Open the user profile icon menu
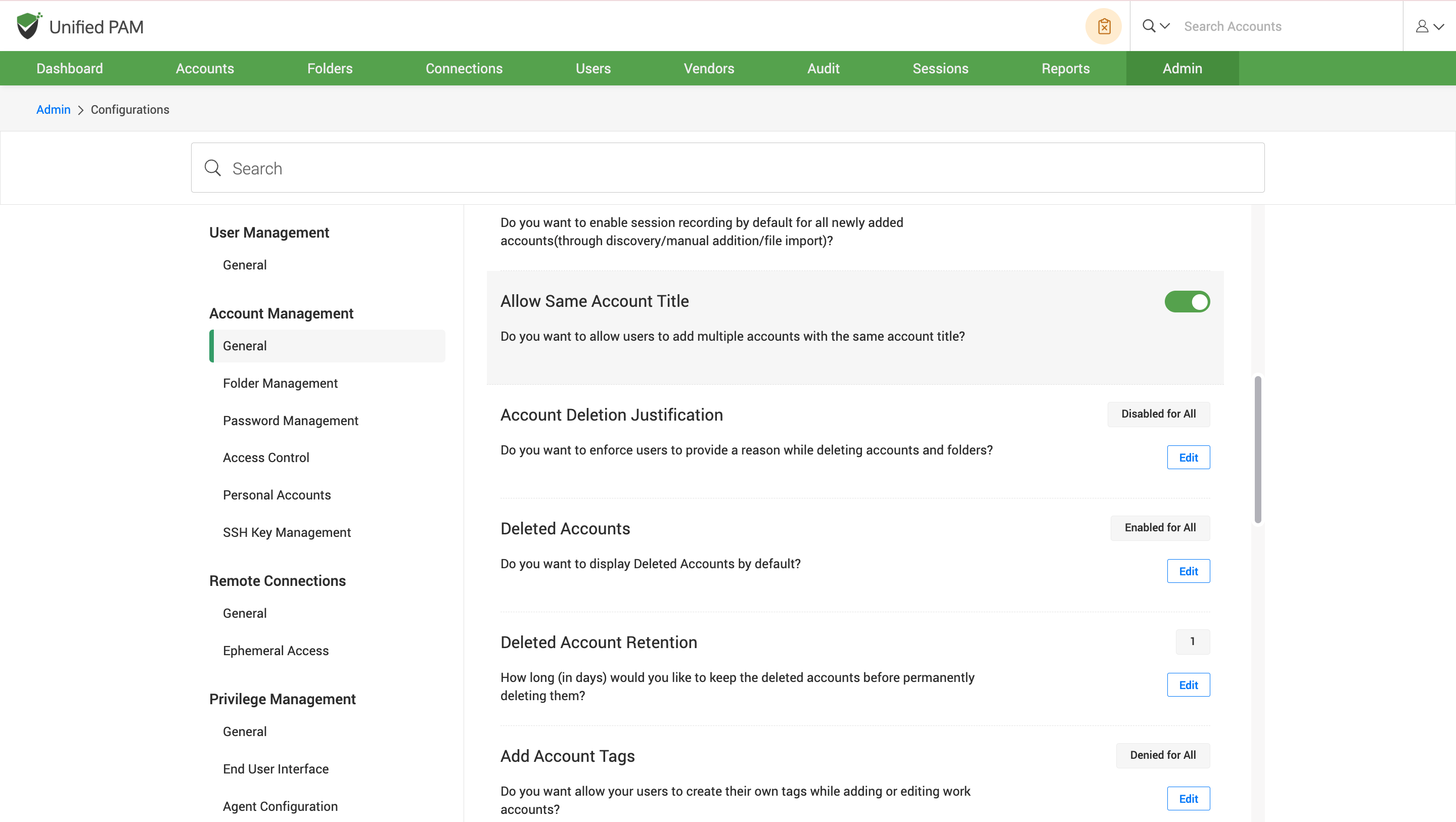The height and width of the screenshot is (822, 1456). pos(1422,27)
